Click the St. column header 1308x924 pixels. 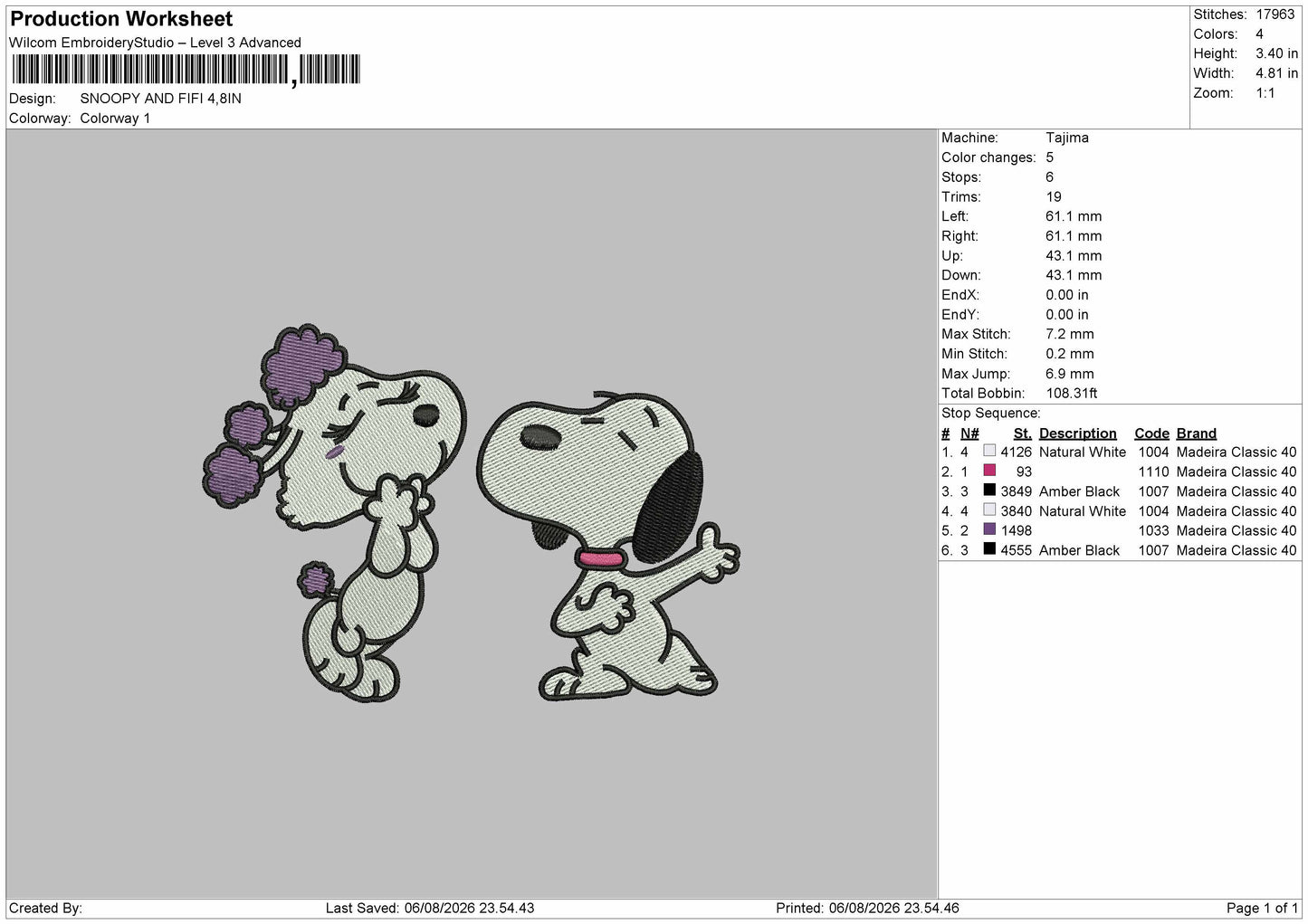1023,433
